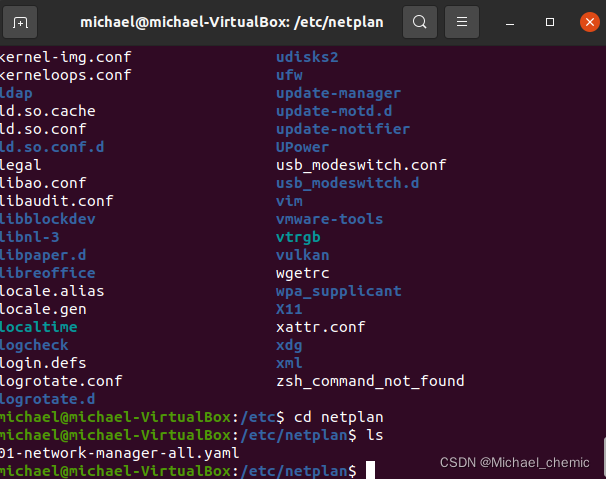
Task: Click the 01-network-manager-all.yaml file name
Action: coord(119,453)
